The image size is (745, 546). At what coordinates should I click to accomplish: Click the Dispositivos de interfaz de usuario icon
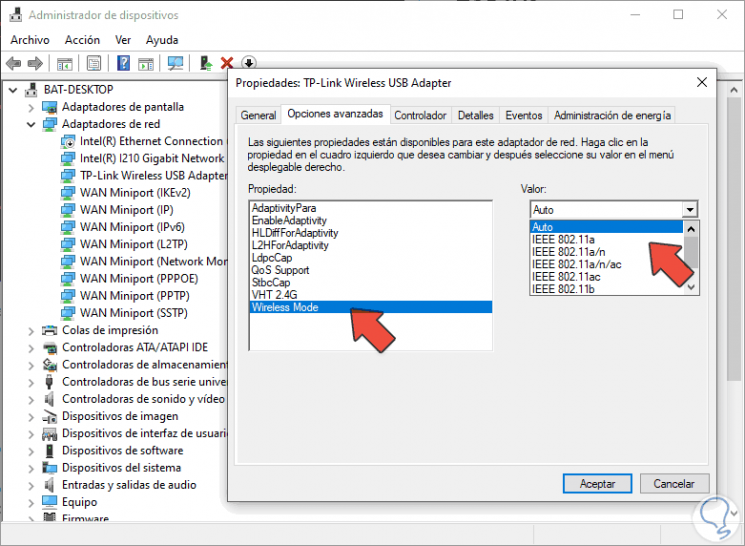(x=49, y=433)
